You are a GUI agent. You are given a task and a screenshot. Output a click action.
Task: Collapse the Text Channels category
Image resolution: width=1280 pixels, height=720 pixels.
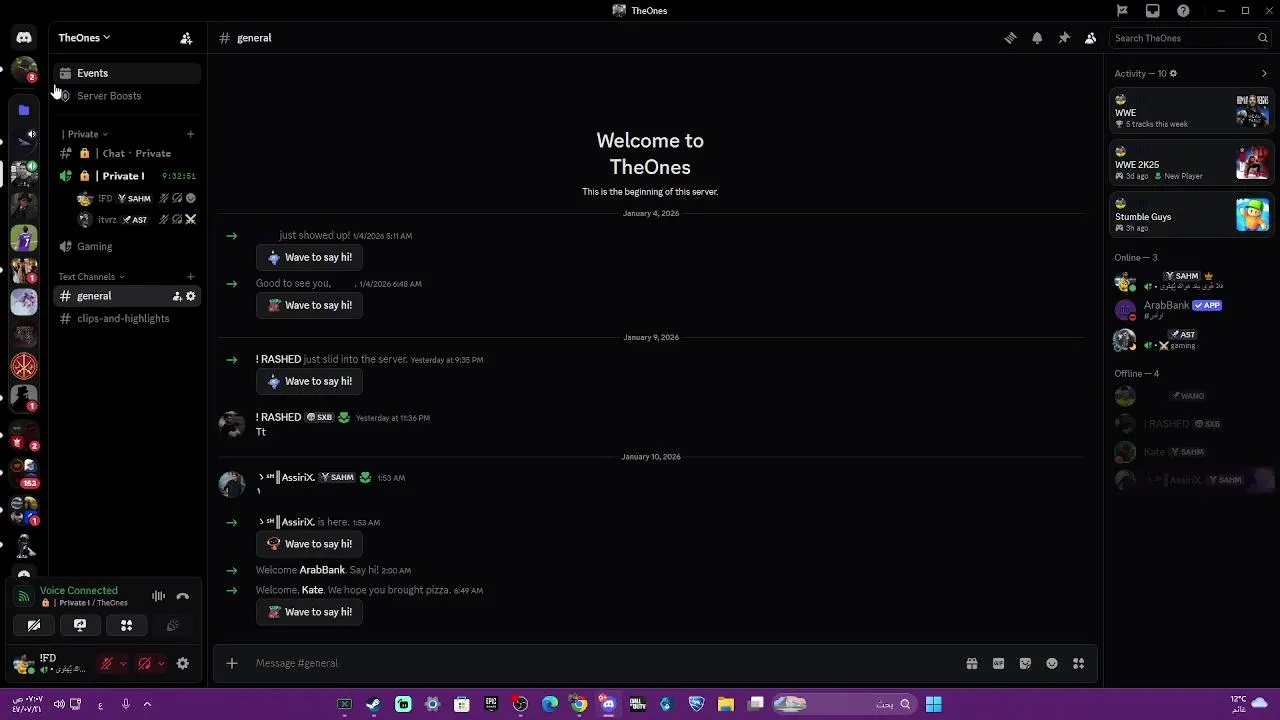tap(91, 277)
